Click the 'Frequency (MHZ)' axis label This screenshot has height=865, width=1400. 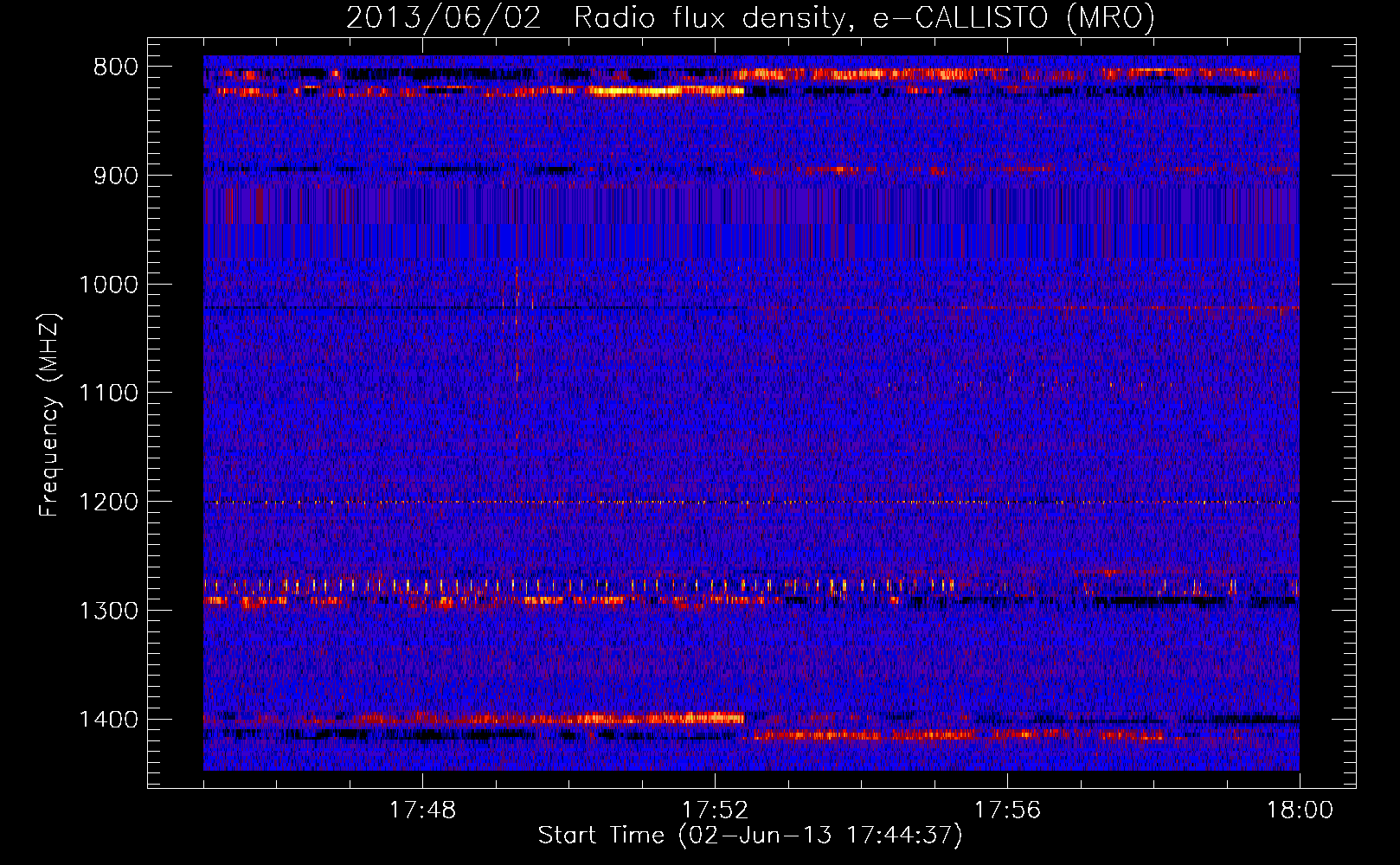50,415
